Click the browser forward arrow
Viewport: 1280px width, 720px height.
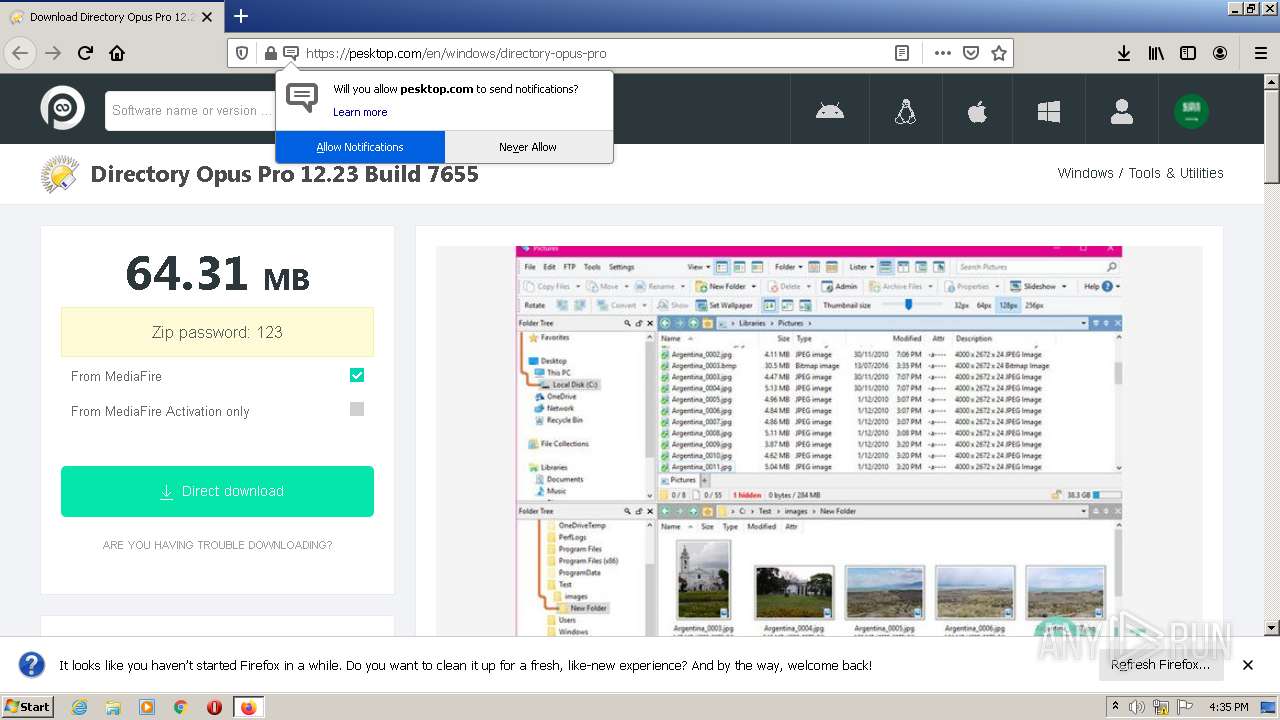pyautogui.click(x=53, y=53)
